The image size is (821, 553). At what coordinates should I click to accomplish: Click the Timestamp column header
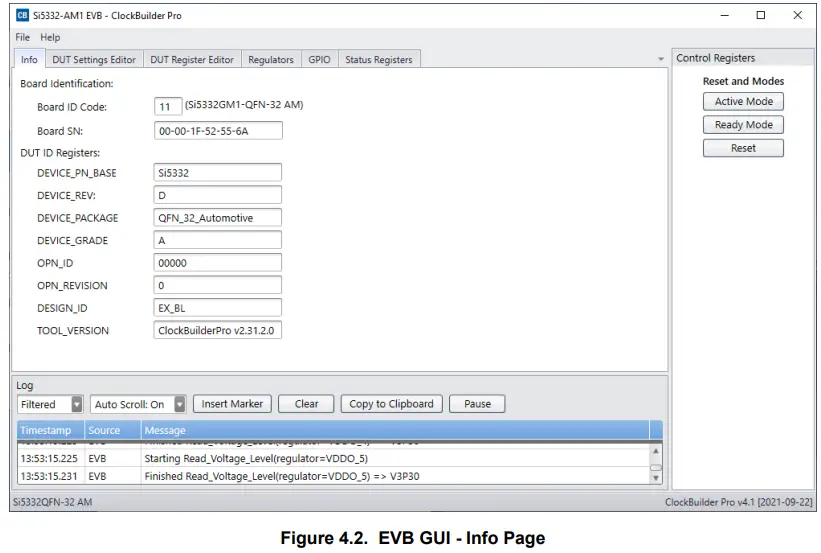pyautogui.click(x=51, y=430)
